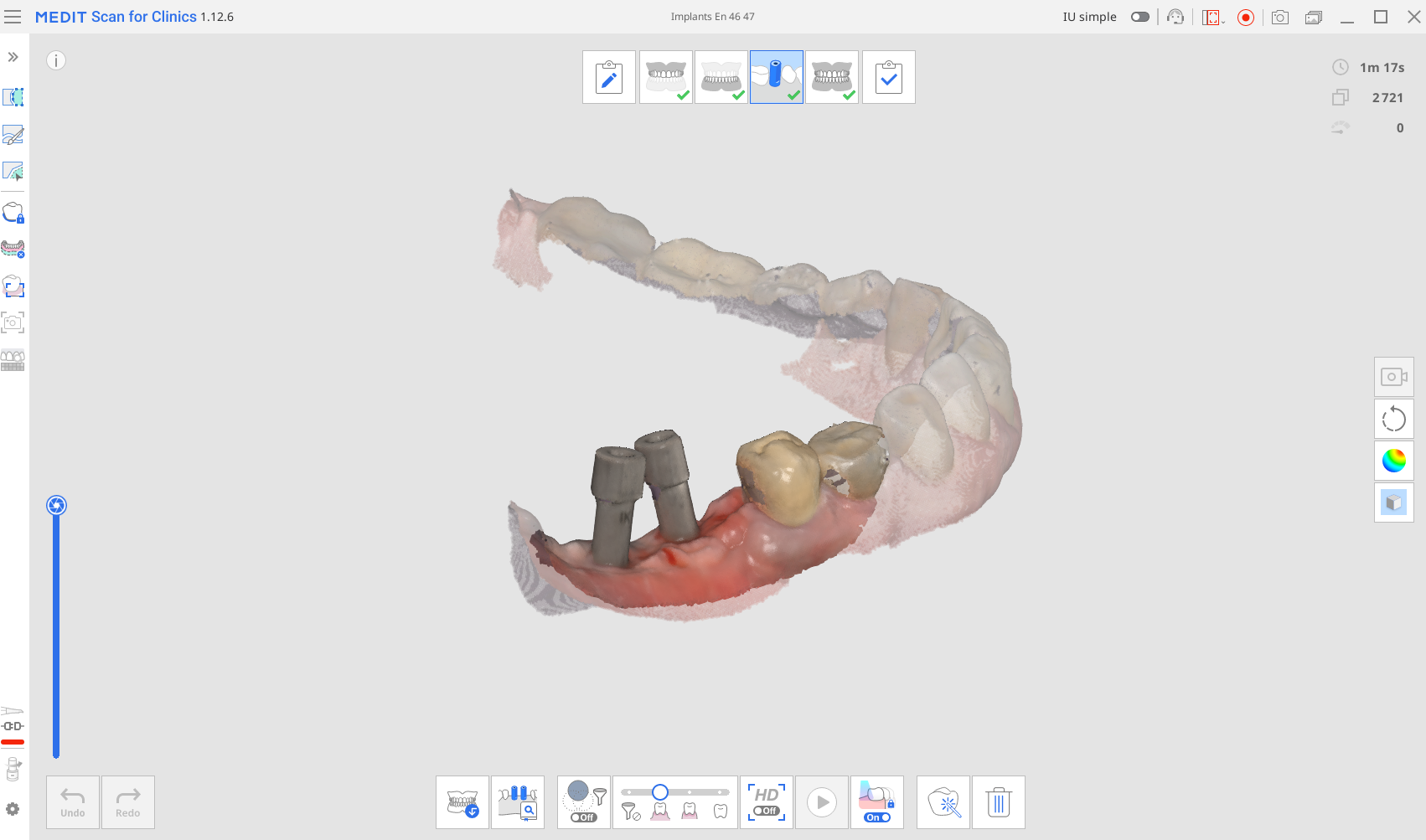Toggle the view cube display

click(1394, 502)
